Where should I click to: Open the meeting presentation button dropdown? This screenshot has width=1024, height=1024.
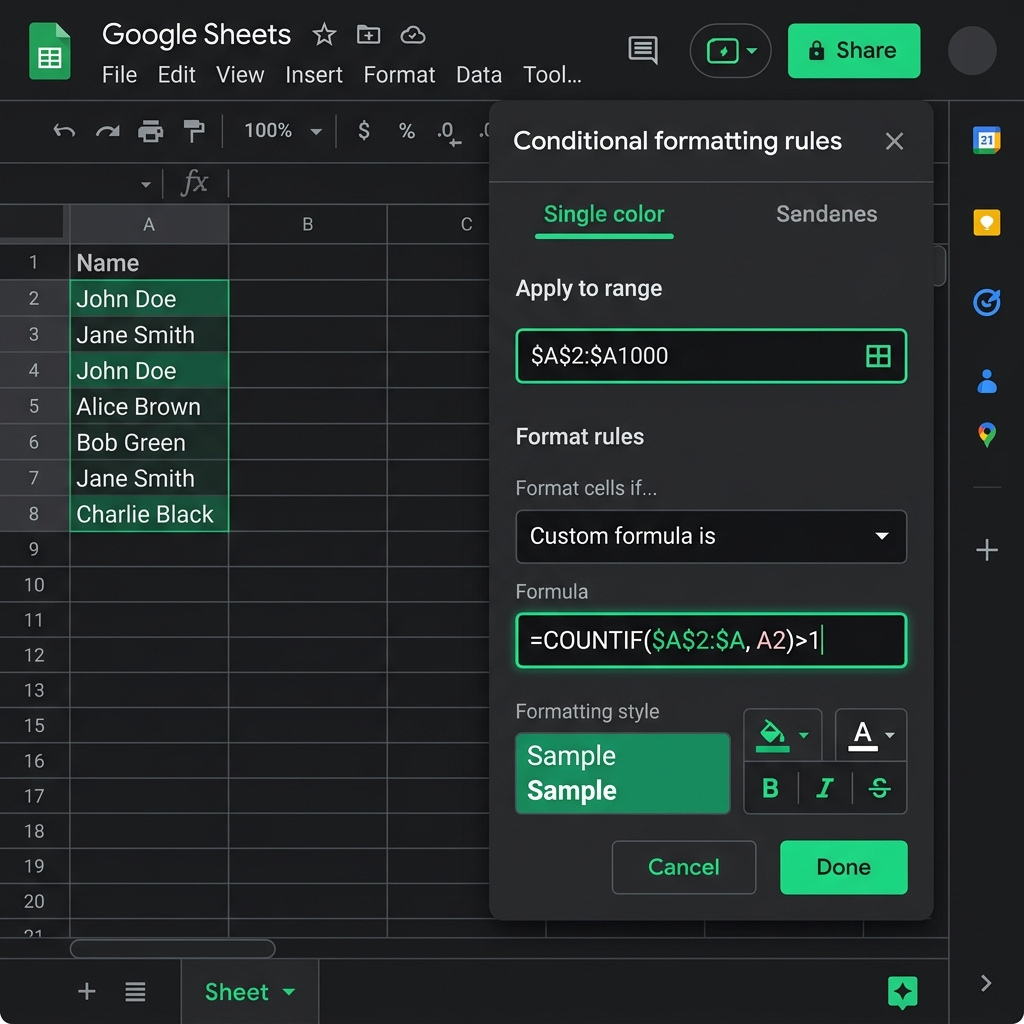[730, 51]
